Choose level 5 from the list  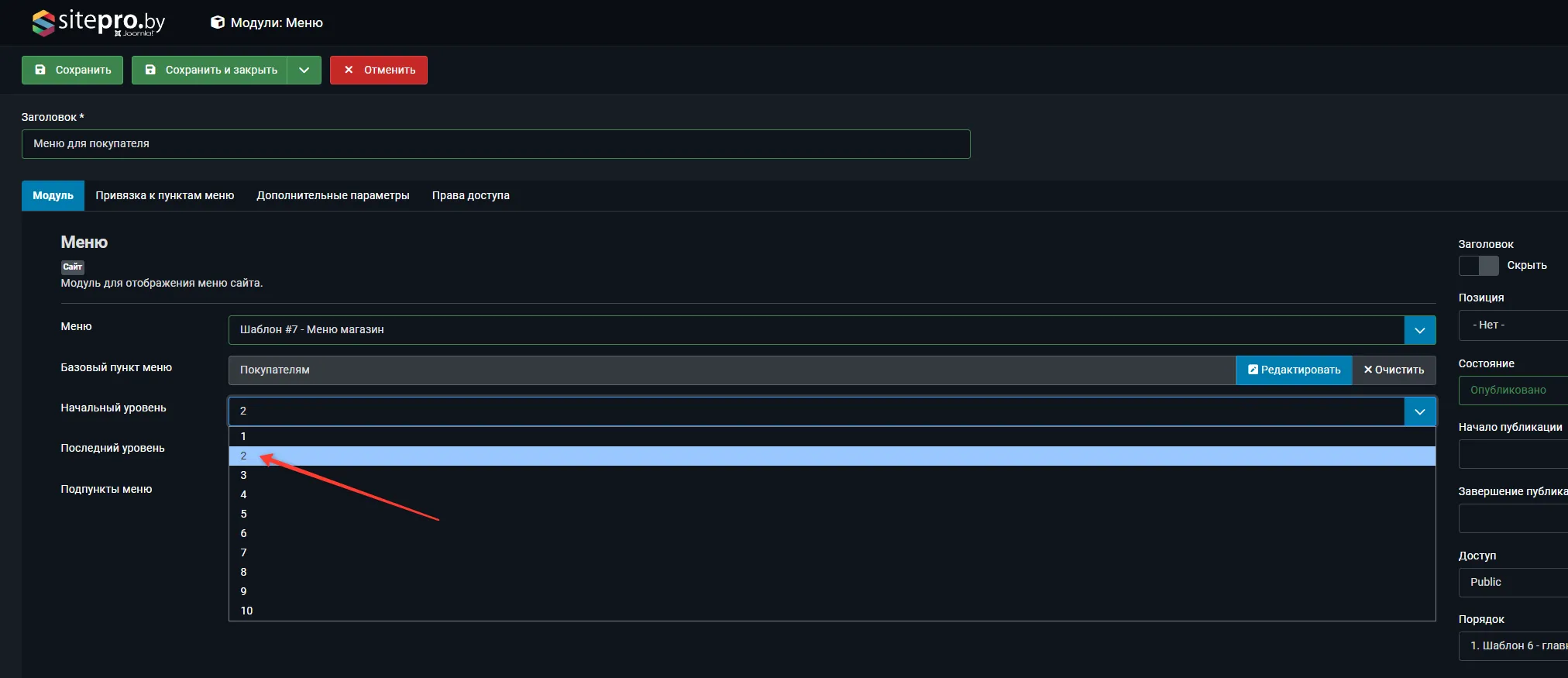pos(243,514)
